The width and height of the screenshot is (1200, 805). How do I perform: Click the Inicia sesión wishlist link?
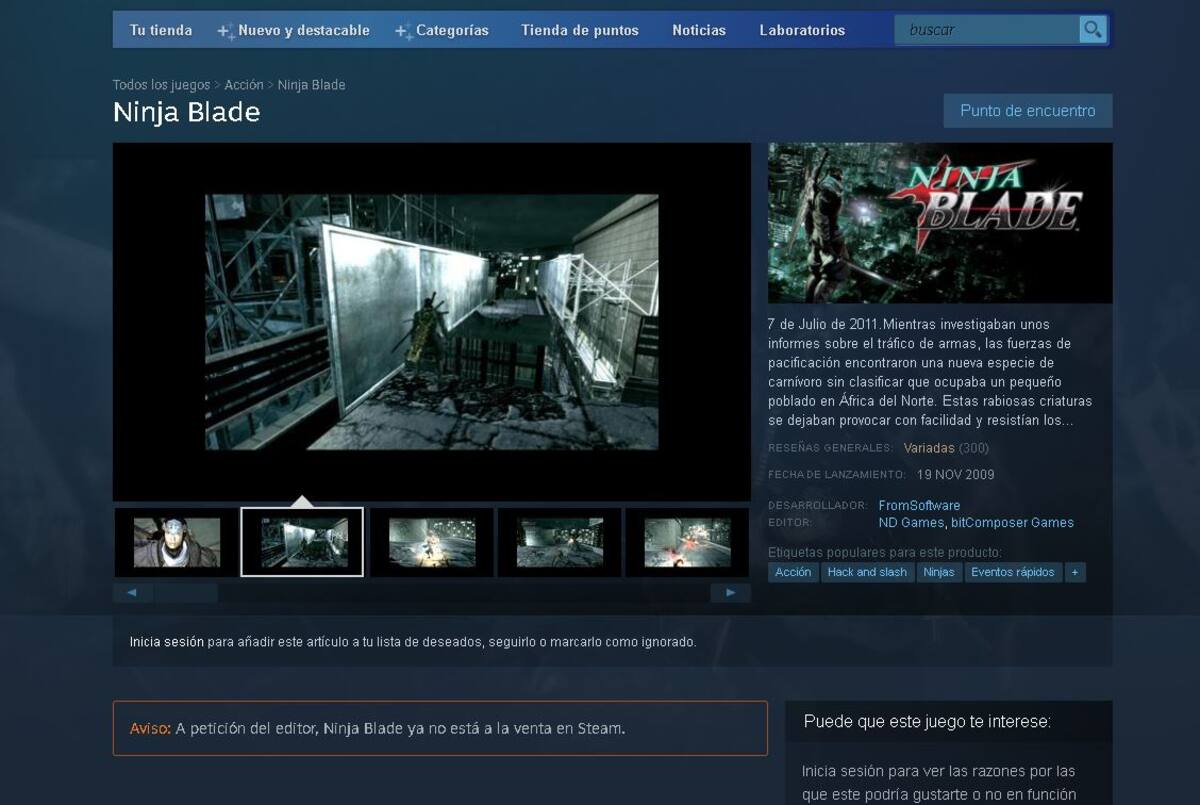[167, 642]
